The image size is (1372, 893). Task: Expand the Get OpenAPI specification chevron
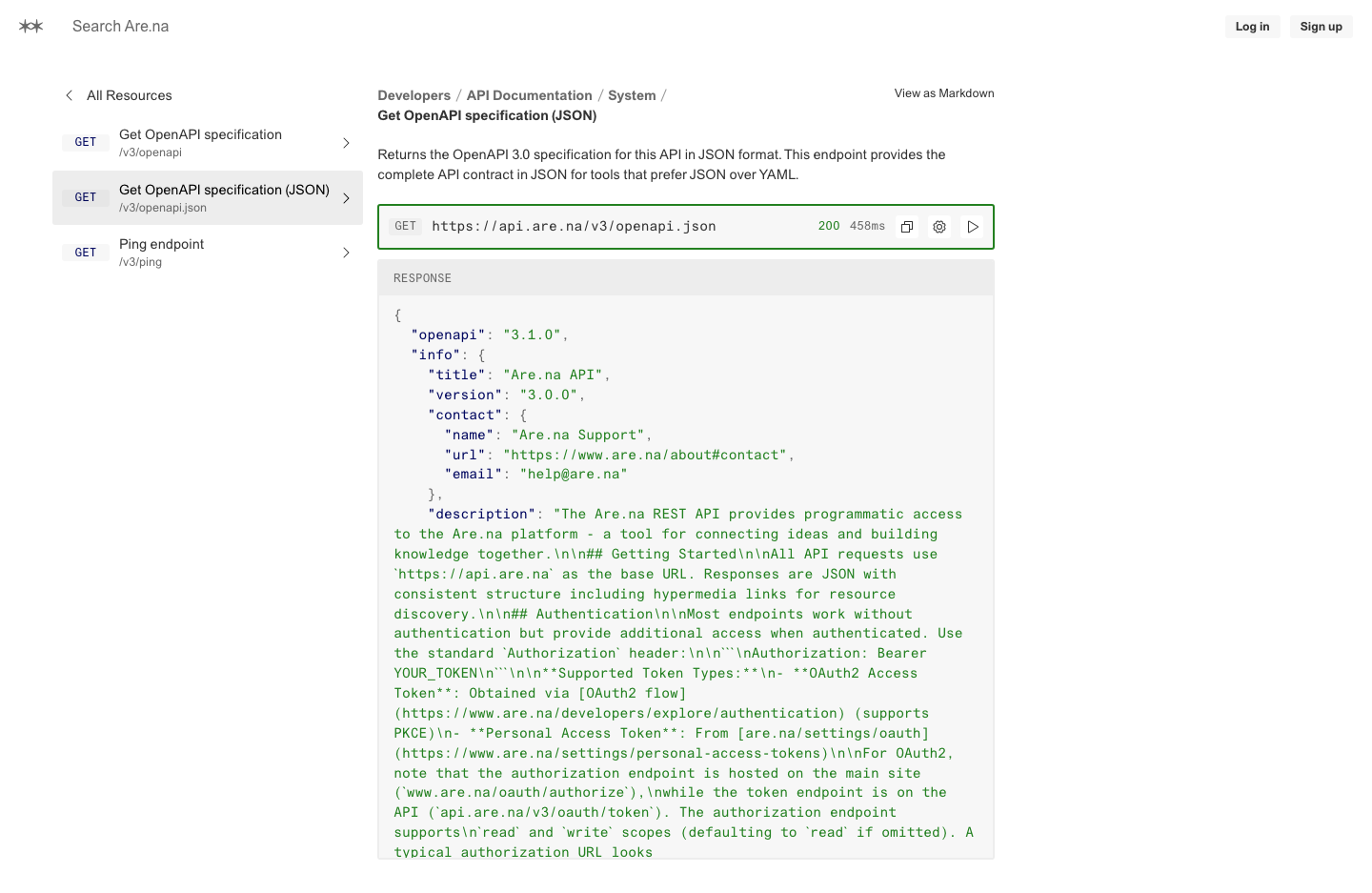pyautogui.click(x=346, y=143)
